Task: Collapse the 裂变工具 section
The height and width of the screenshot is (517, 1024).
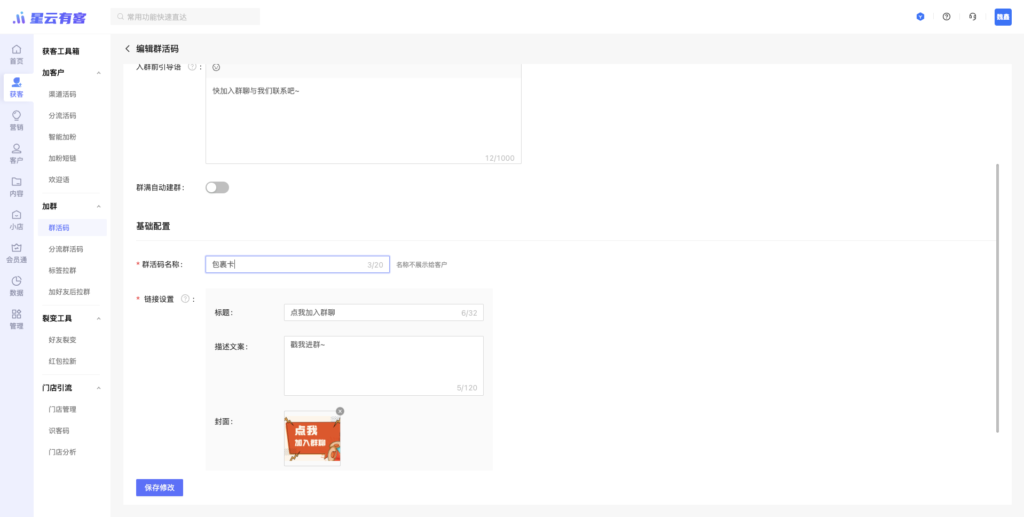Action: click(x=99, y=319)
